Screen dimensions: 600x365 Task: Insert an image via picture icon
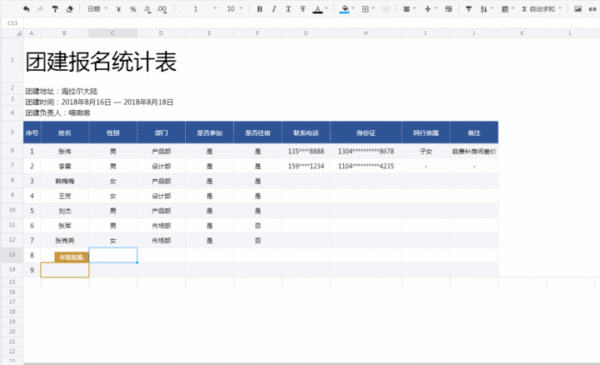(x=578, y=9)
